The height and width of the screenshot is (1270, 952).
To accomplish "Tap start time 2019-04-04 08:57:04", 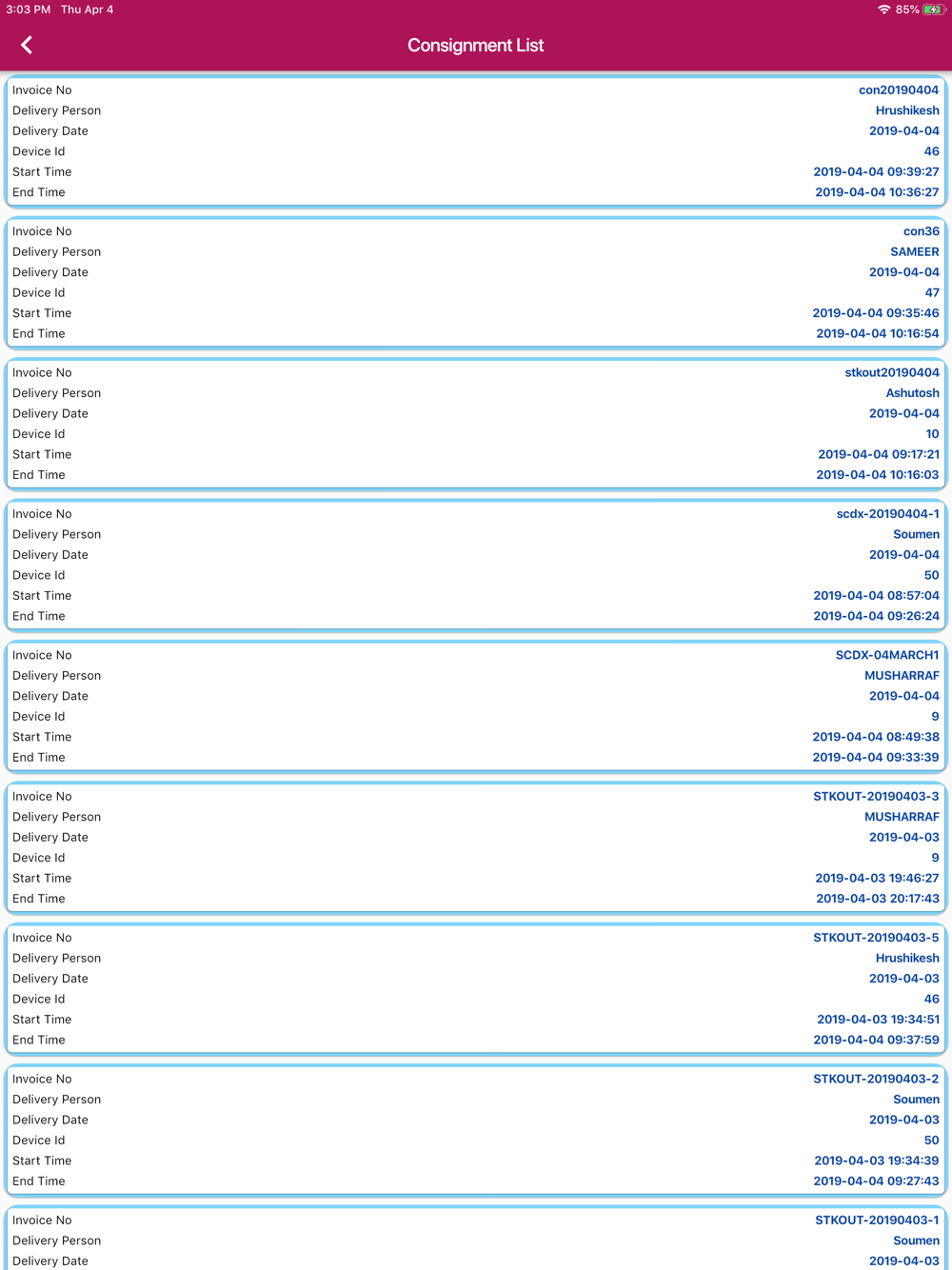I will (x=876, y=596).
